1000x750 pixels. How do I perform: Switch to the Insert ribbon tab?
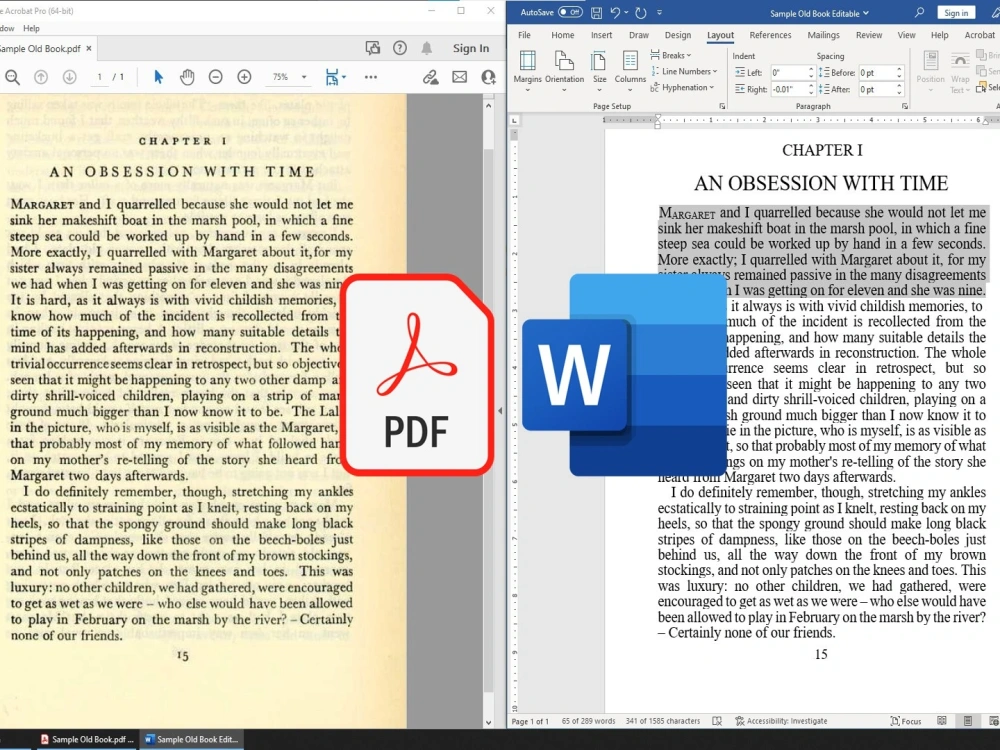coord(601,35)
